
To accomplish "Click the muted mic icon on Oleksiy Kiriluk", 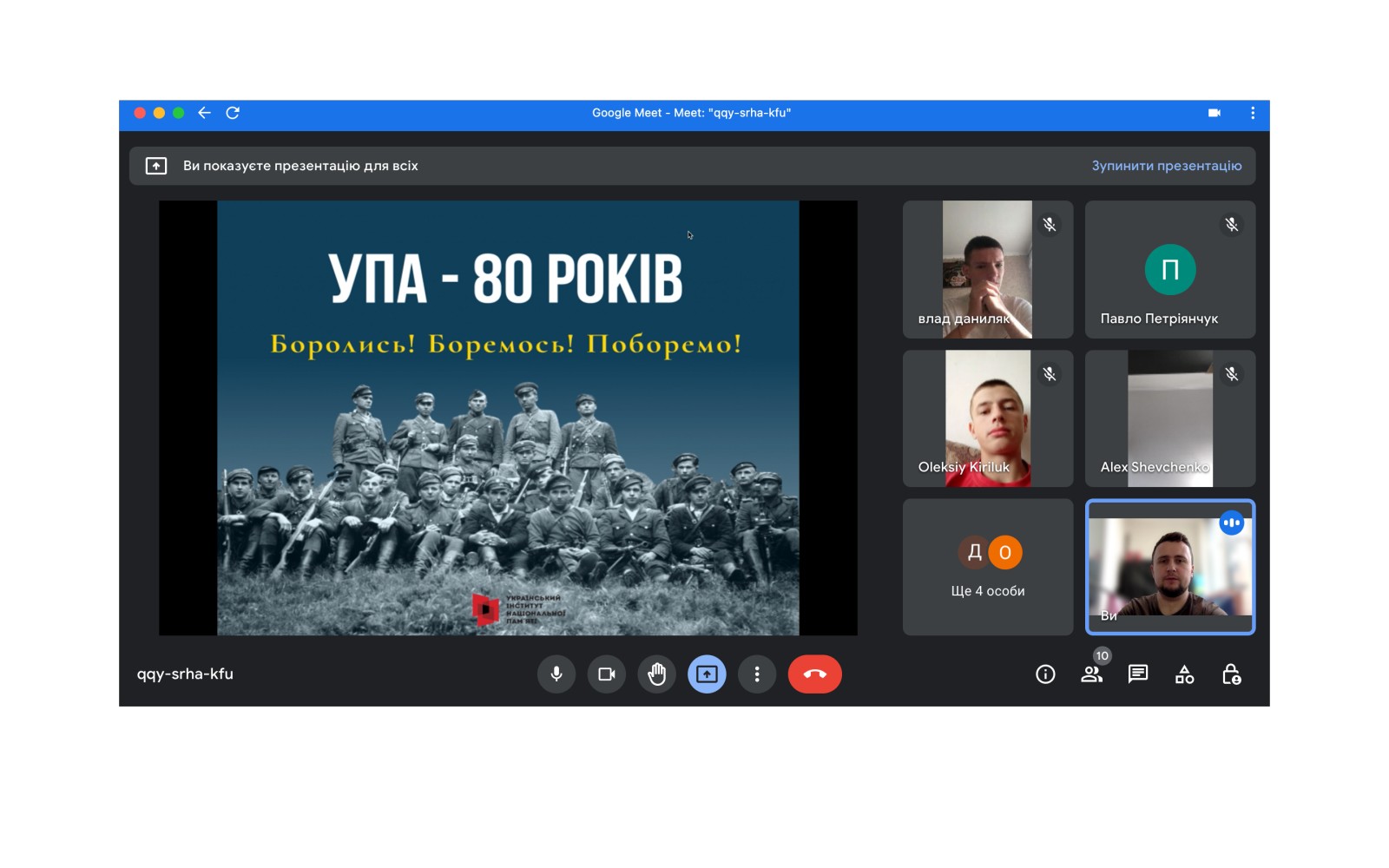I will 1050,374.
